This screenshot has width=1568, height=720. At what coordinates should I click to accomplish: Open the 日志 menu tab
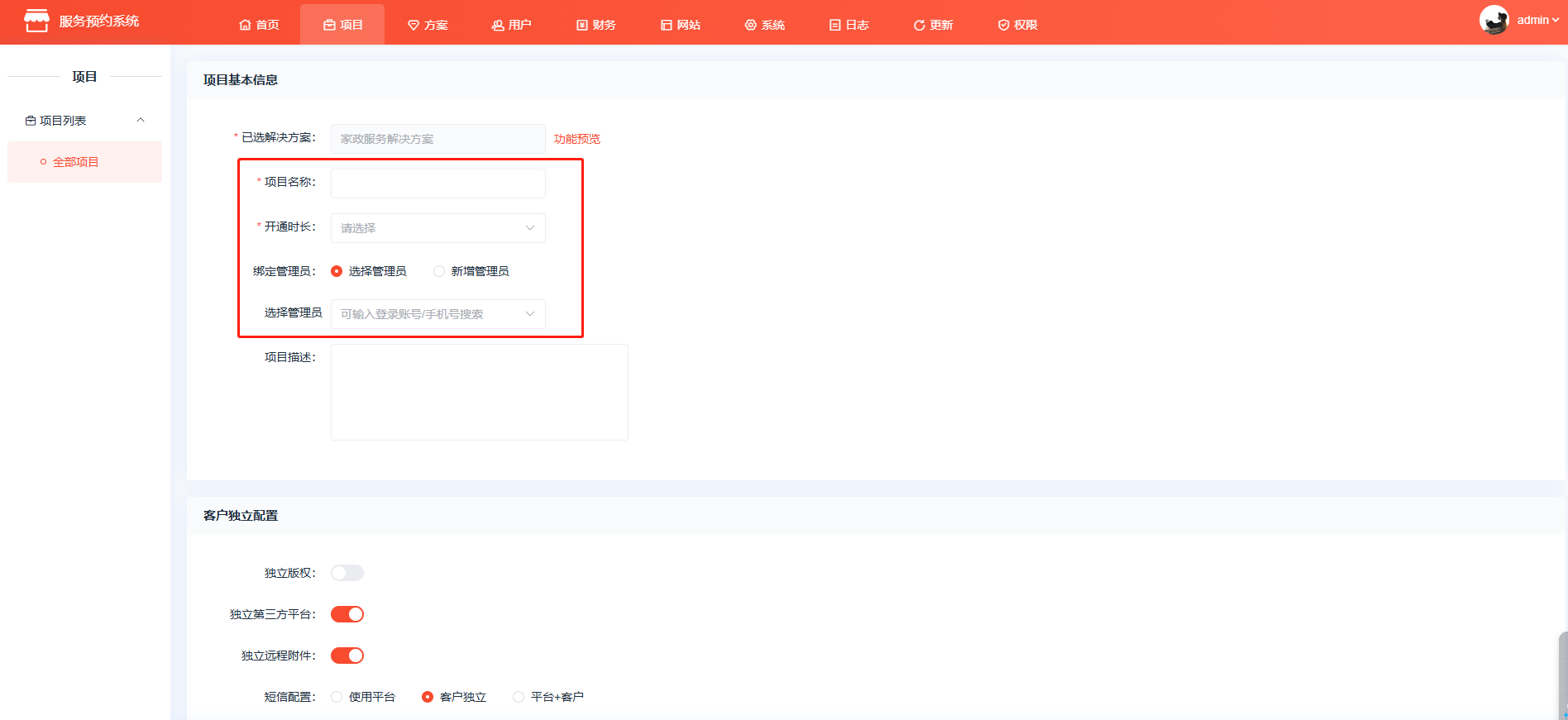tap(849, 25)
